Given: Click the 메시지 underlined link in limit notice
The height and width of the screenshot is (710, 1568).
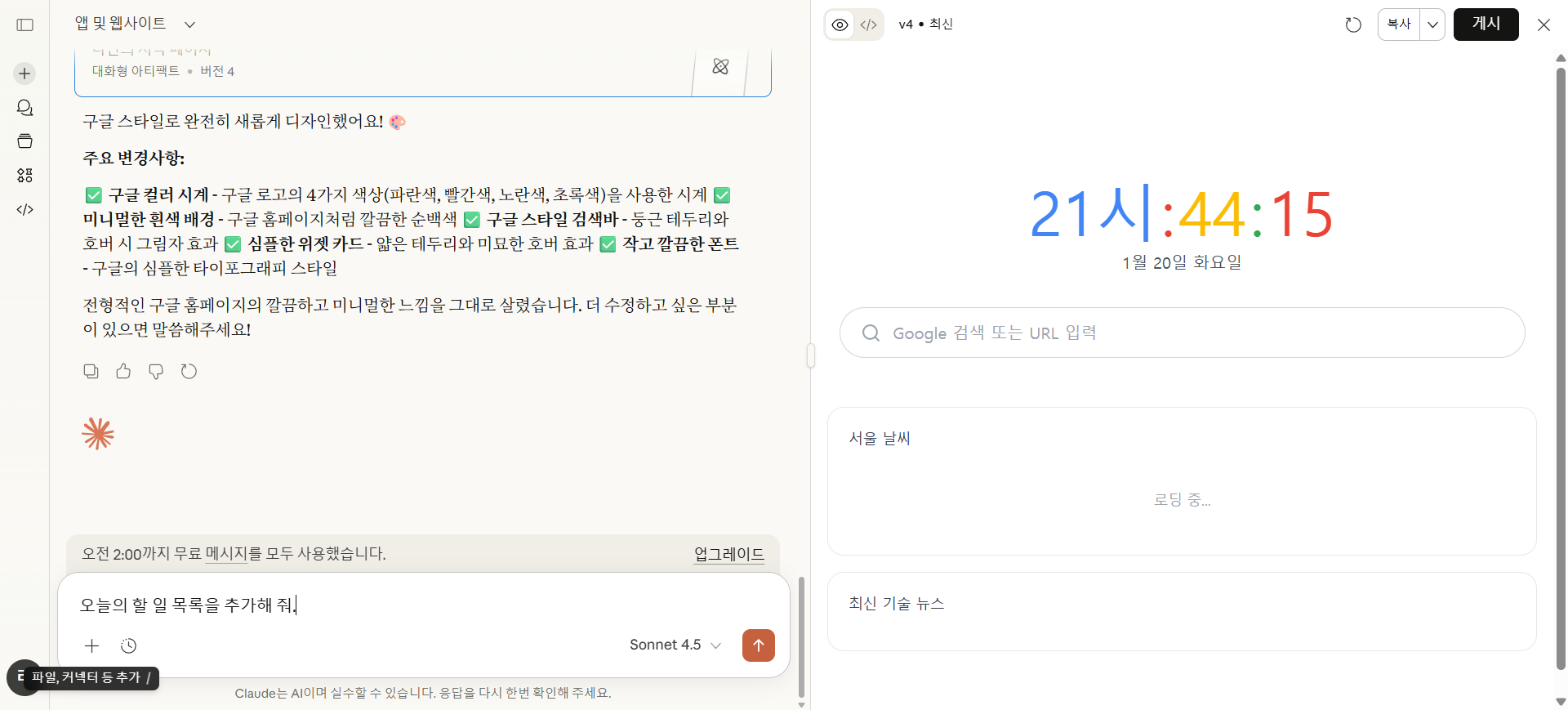Looking at the screenshot, I should point(226,554).
